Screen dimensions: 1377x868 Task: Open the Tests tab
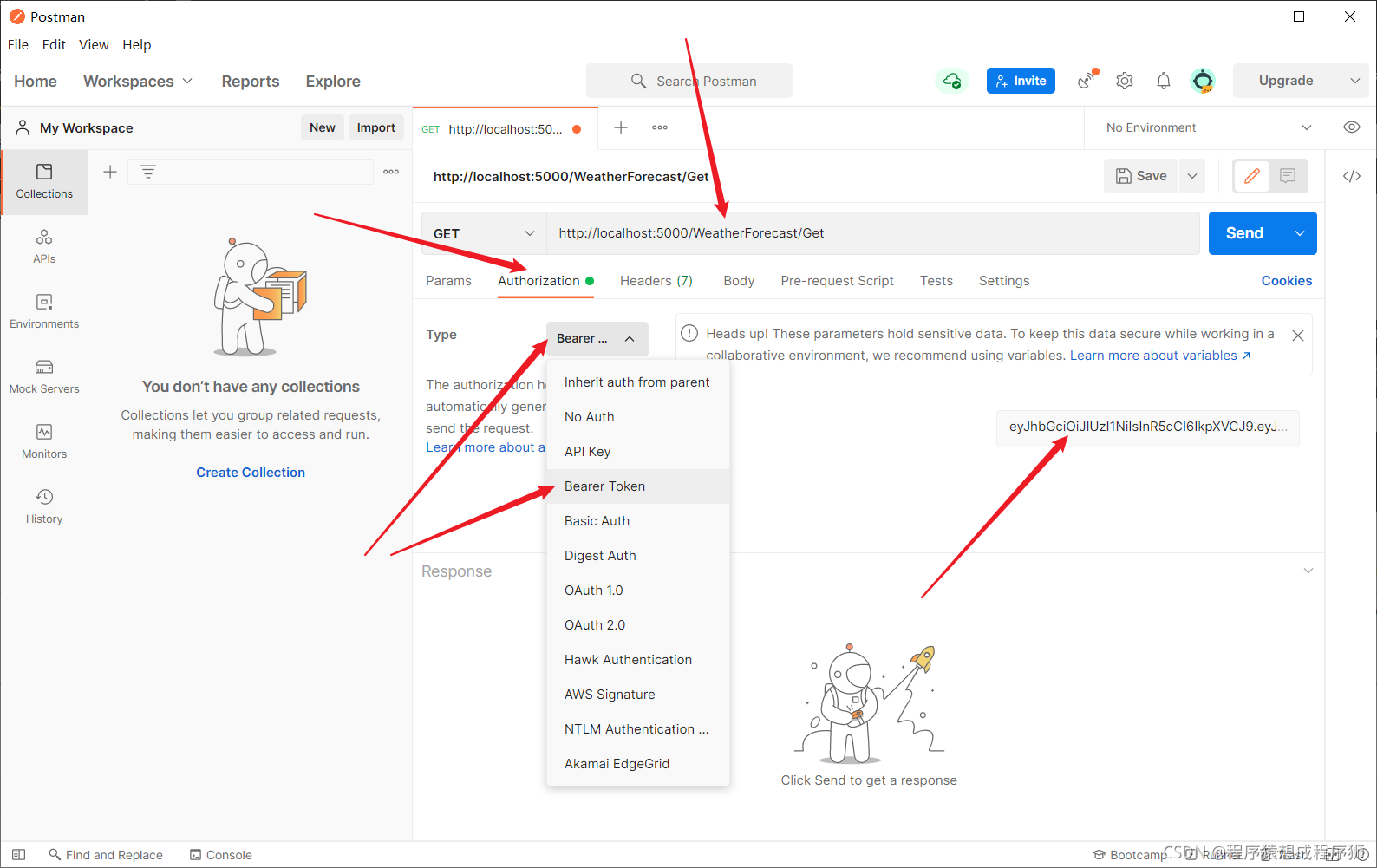click(x=936, y=280)
